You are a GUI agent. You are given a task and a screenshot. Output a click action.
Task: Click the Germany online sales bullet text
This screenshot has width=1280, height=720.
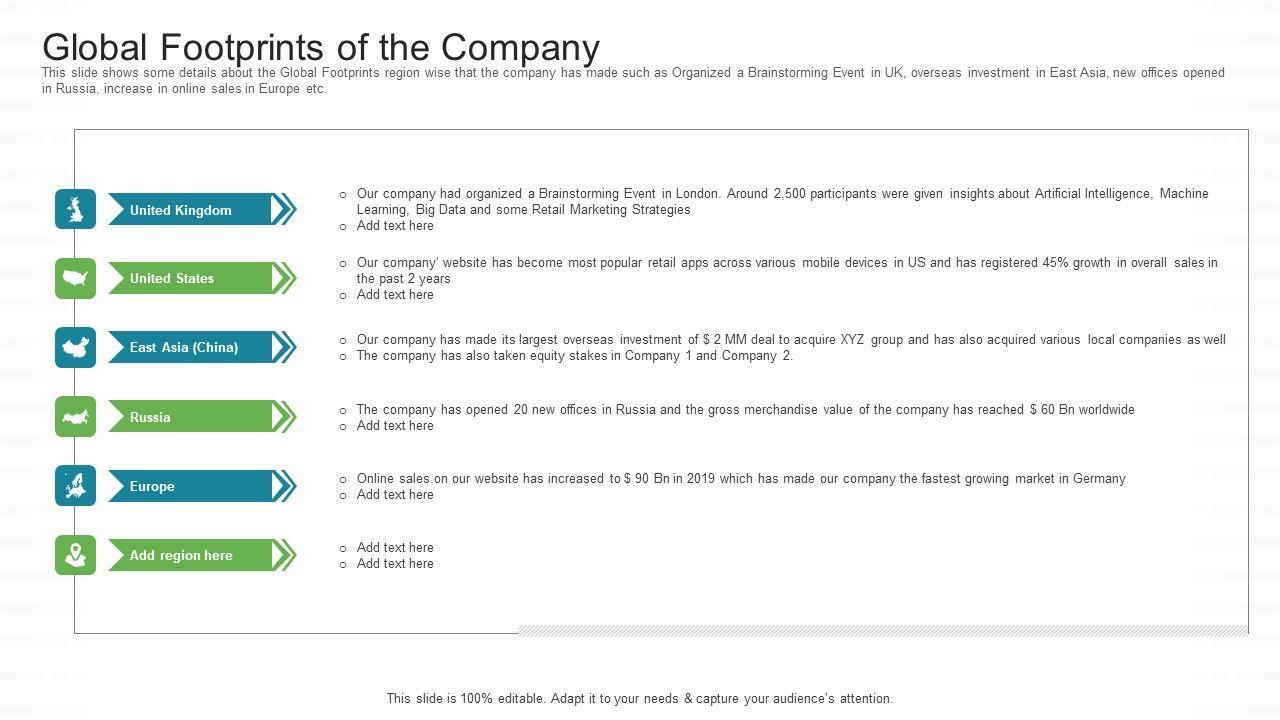(x=741, y=478)
